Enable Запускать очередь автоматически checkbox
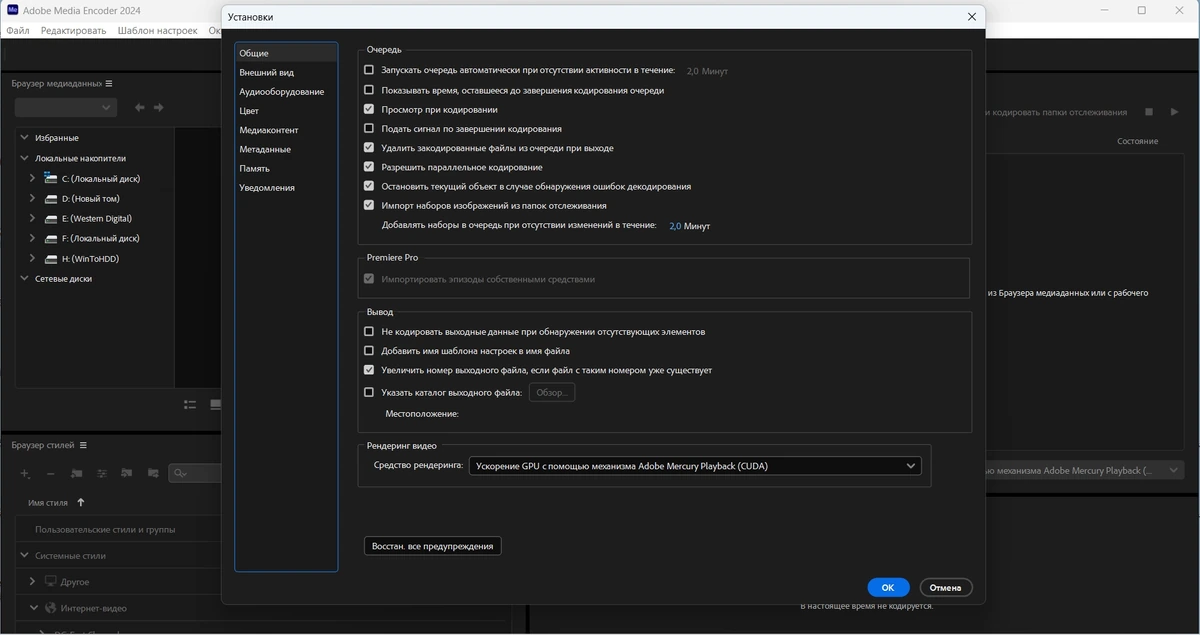This screenshot has height=635, width=1200. (x=369, y=71)
